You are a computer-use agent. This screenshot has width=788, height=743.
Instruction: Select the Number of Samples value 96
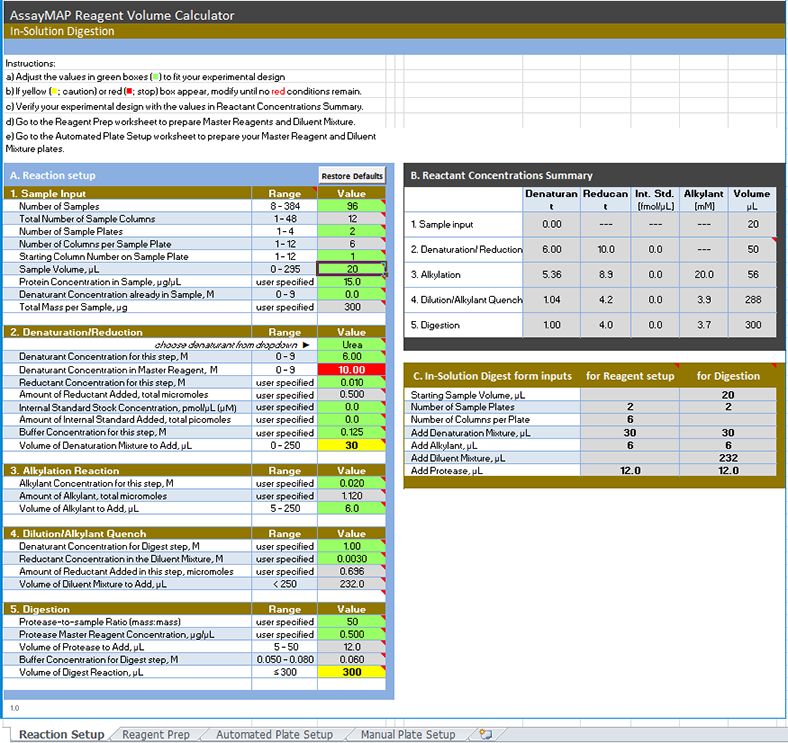[x=351, y=206]
